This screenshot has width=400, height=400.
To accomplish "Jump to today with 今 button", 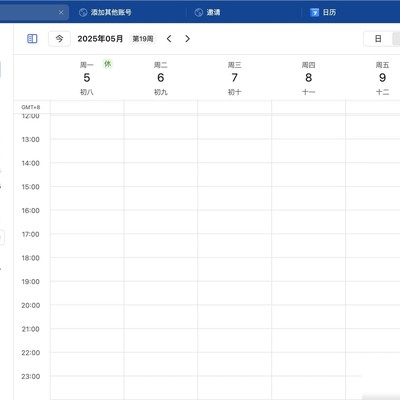I will [59, 39].
